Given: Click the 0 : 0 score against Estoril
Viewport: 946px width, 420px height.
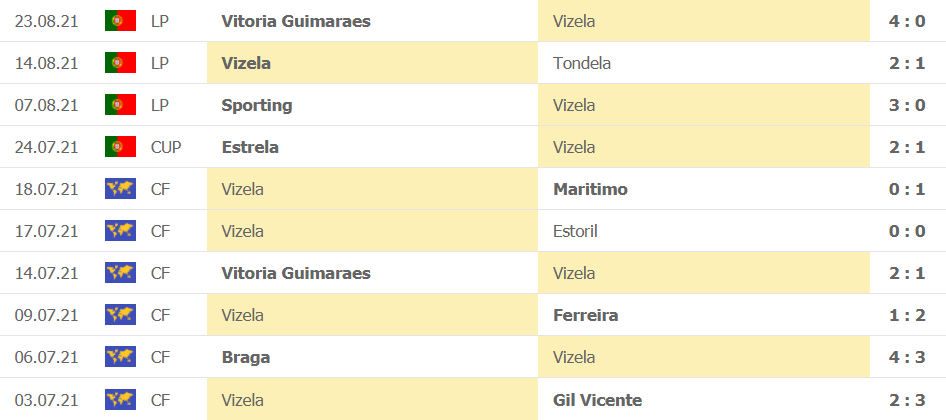Looking at the screenshot, I should point(906,231).
